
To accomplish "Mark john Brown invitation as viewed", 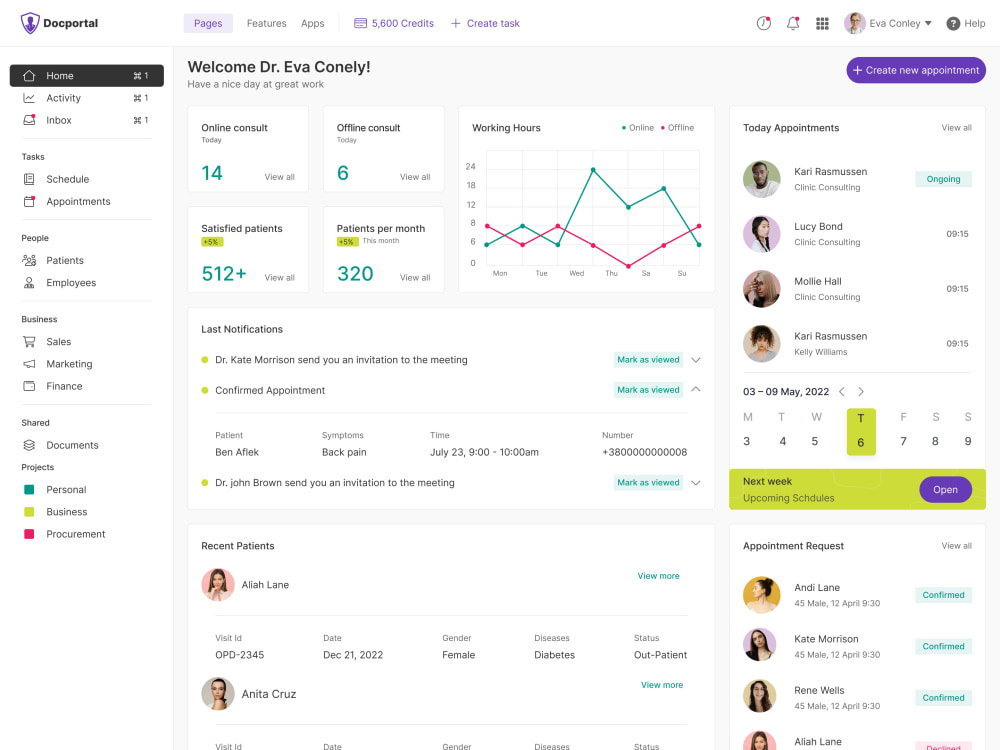I will 648,483.
